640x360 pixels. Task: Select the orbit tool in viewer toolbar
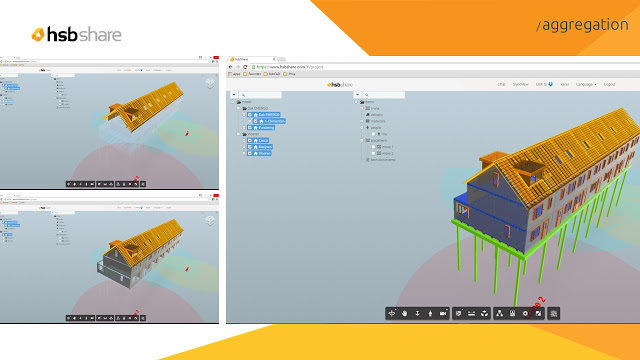[392, 313]
